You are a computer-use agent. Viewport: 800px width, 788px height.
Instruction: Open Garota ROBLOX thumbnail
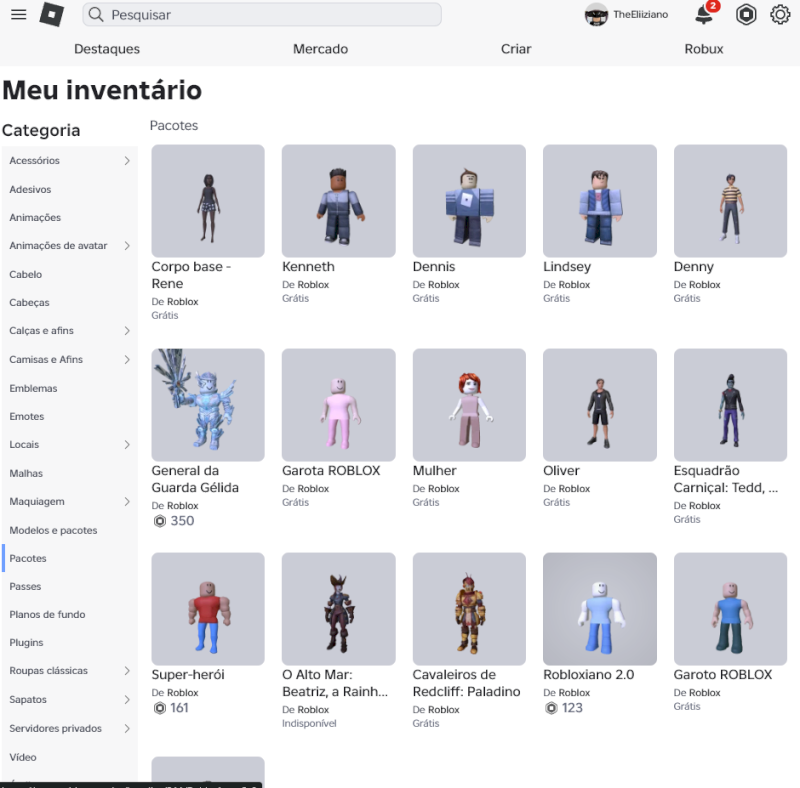tap(338, 405)
